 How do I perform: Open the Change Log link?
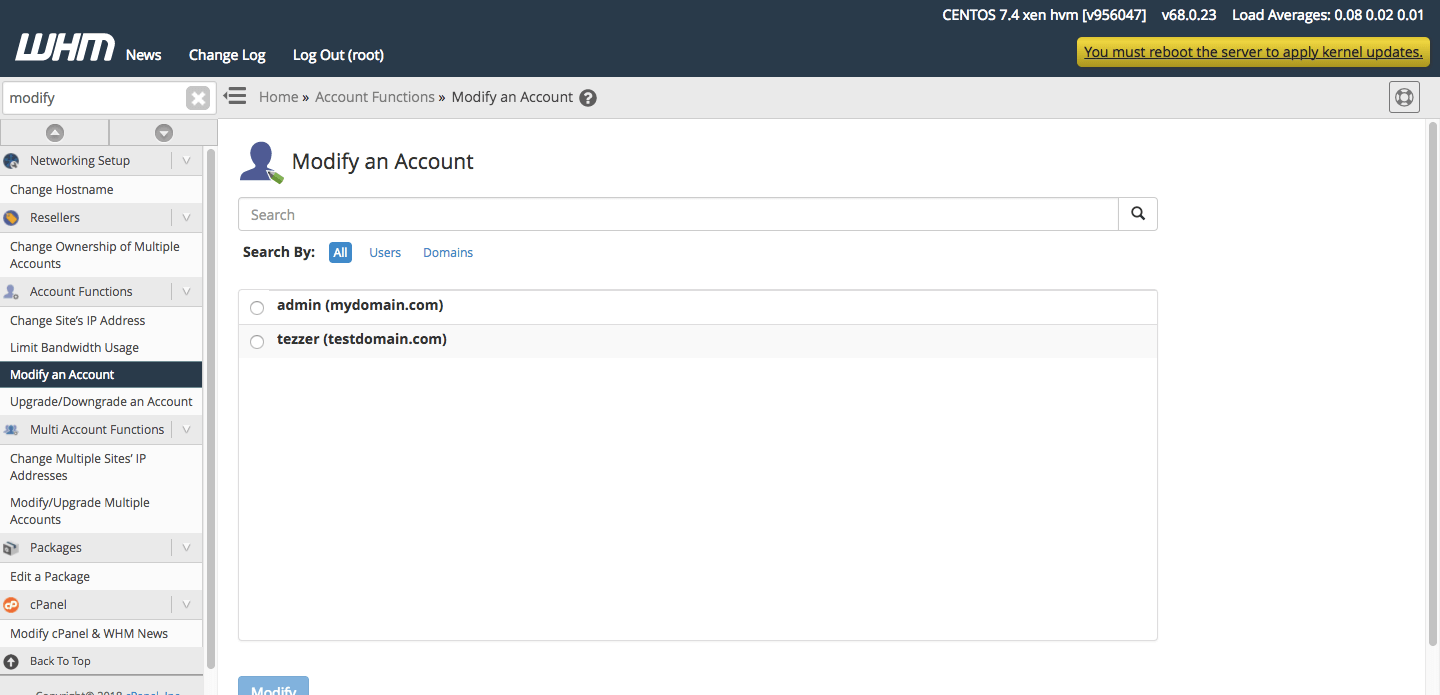coord(227,55)
